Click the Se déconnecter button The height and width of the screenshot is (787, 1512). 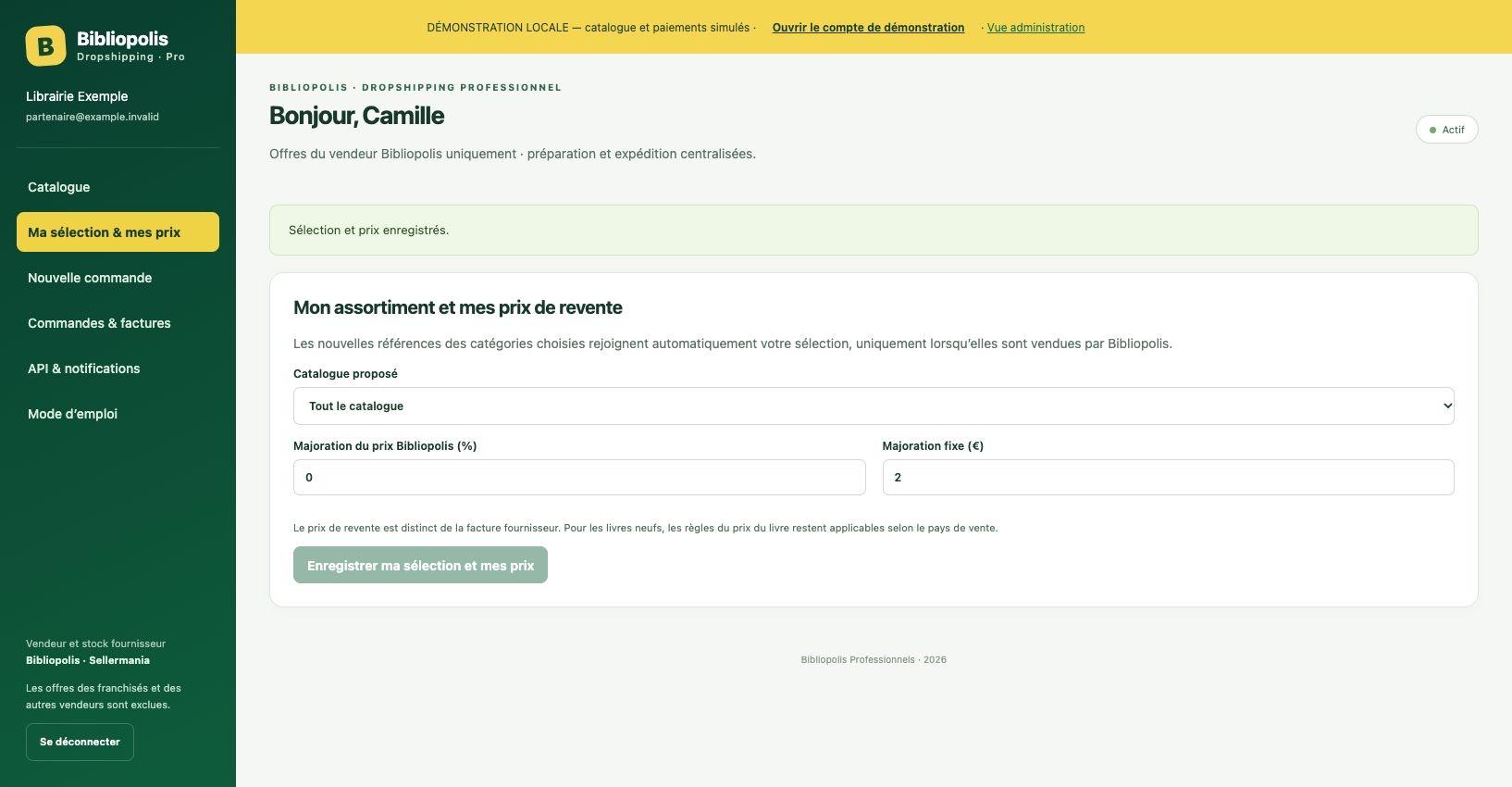80,742
